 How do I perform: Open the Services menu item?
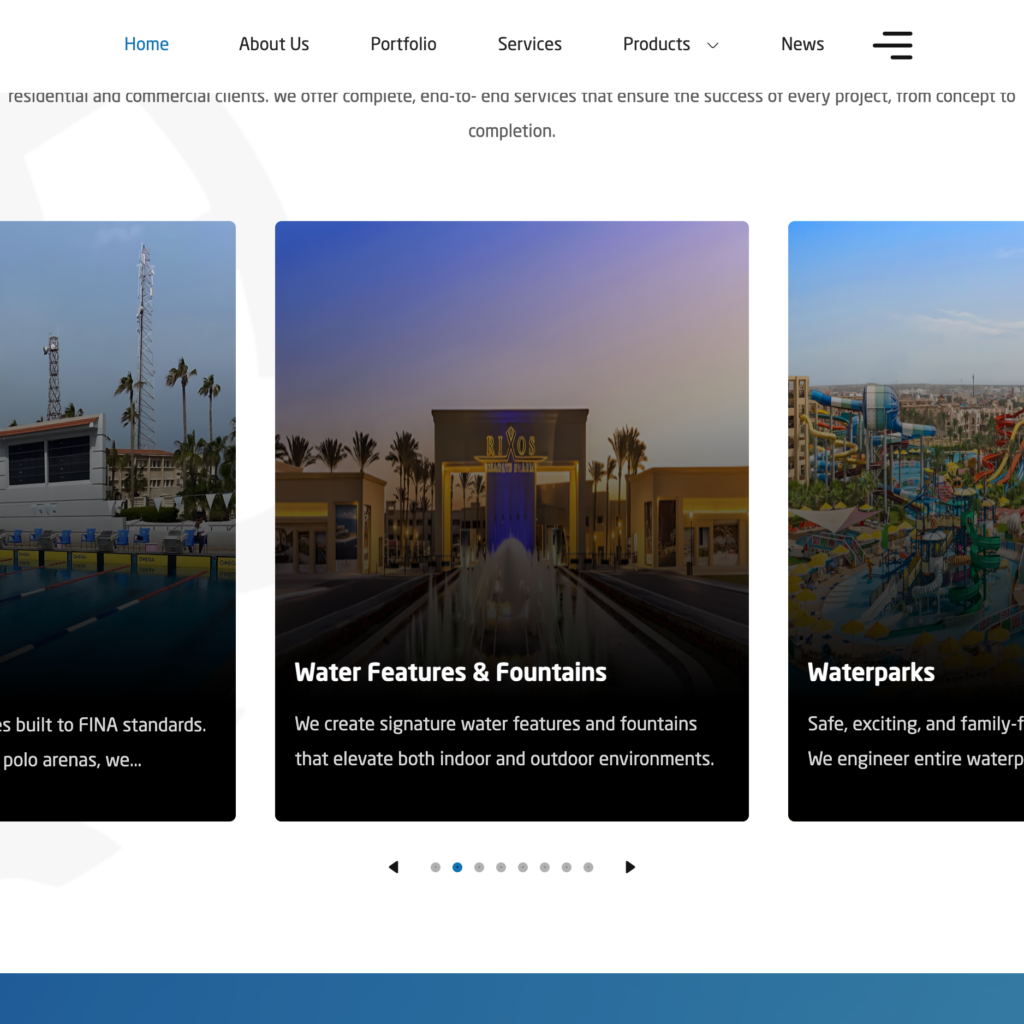(529, 44)
